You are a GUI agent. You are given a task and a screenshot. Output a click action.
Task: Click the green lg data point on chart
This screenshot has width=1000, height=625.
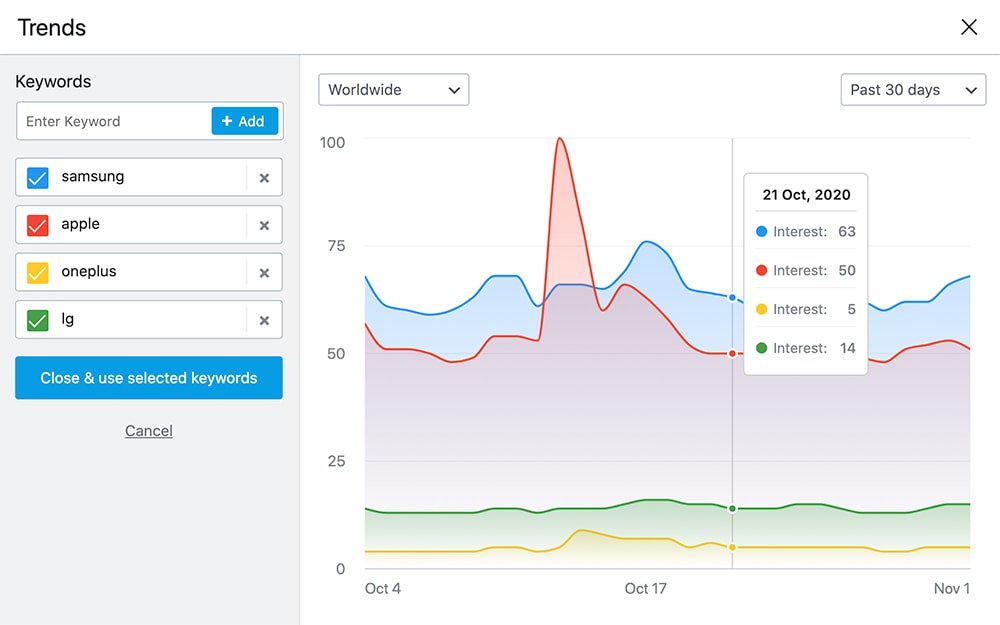(732, 509)
